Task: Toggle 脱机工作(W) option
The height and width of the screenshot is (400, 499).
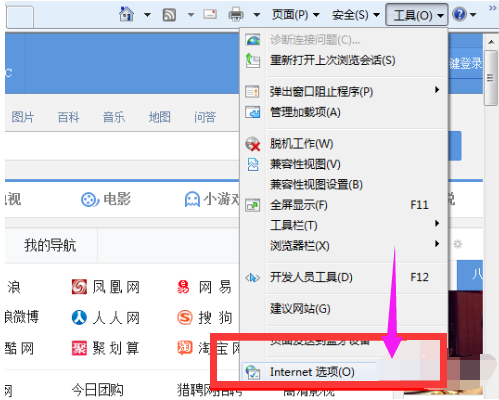Action: (x=343, y=144)
